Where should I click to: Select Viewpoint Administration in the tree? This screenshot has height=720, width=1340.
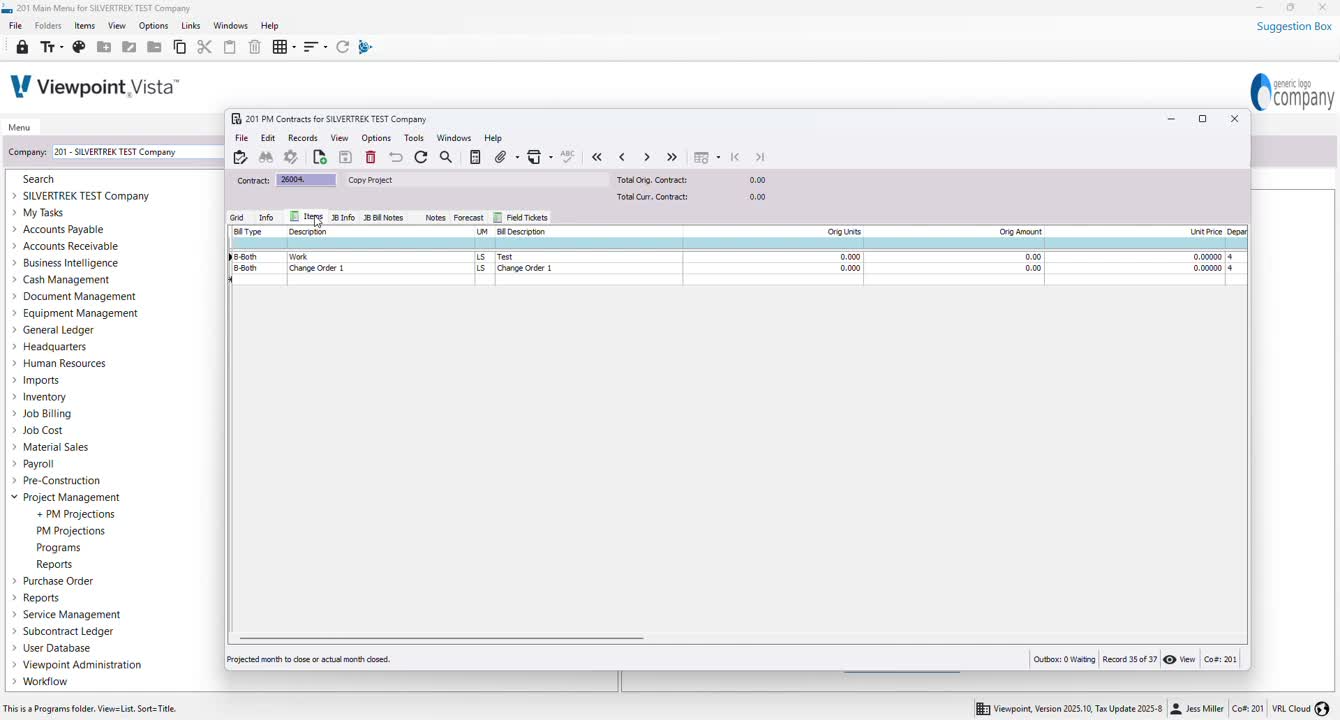coord(82,665)
